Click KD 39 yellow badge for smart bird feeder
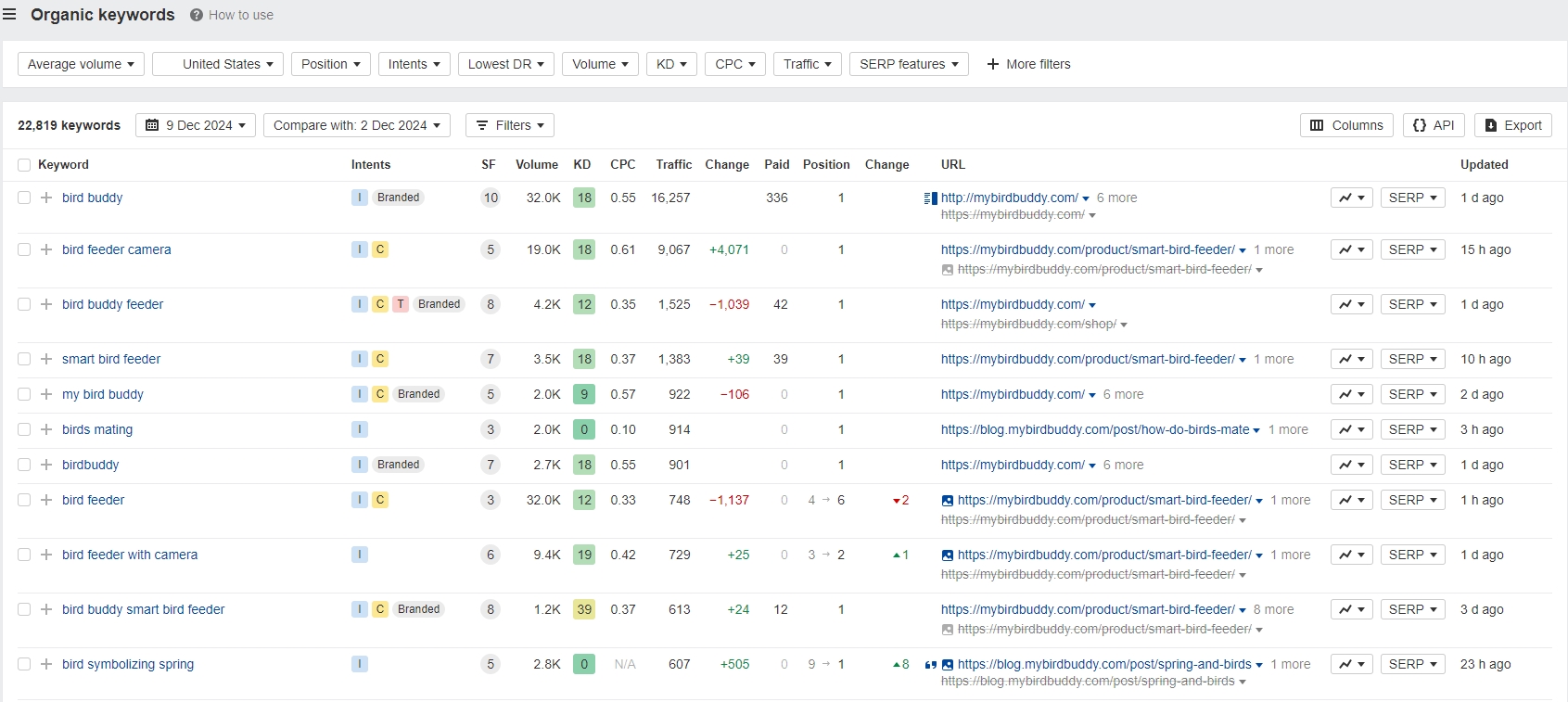Viewport: 1568px width, 702px height. tap(584, 609)
